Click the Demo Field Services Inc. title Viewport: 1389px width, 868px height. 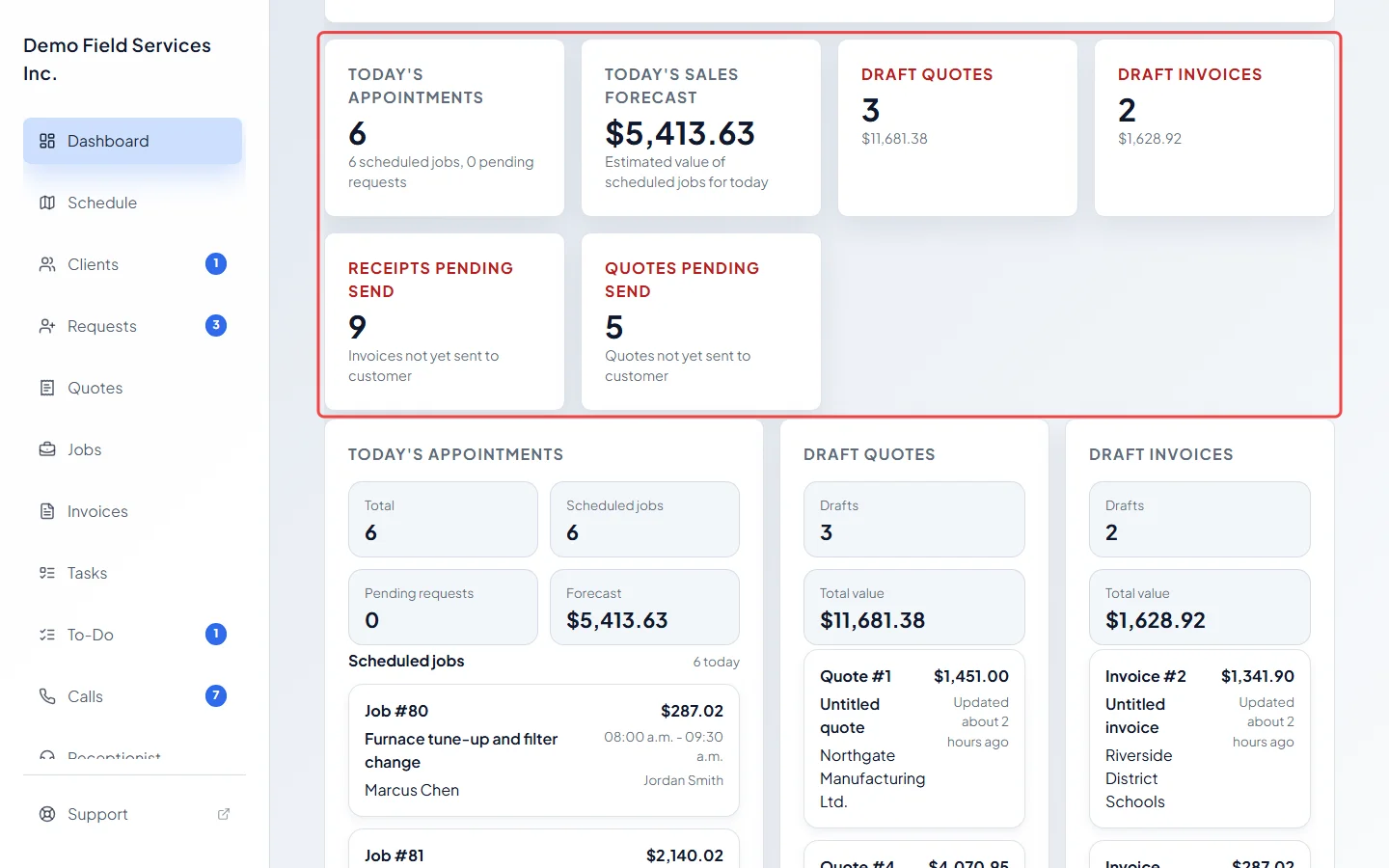(117, 59)
